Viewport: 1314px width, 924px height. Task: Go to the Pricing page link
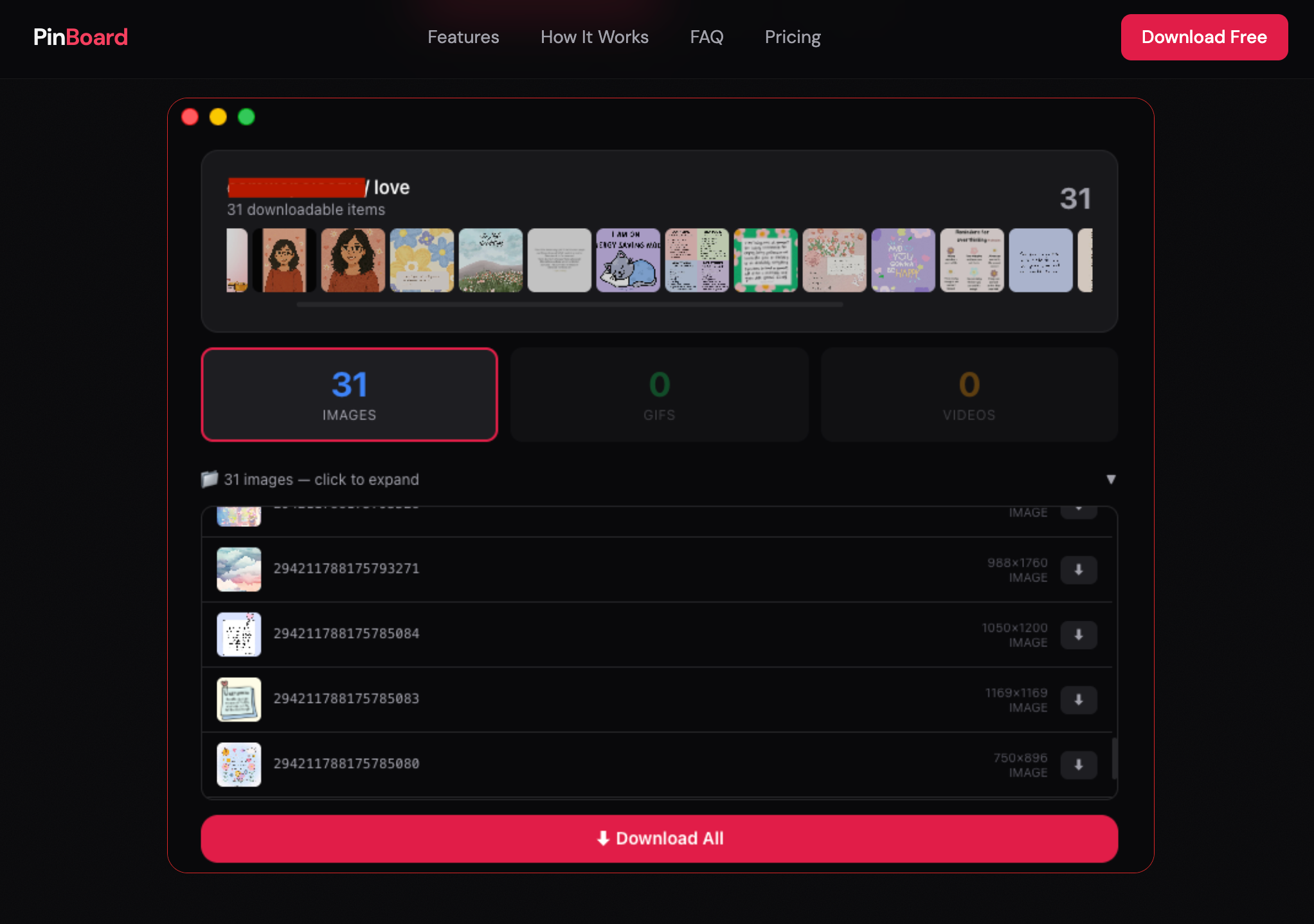coord(792,37)
